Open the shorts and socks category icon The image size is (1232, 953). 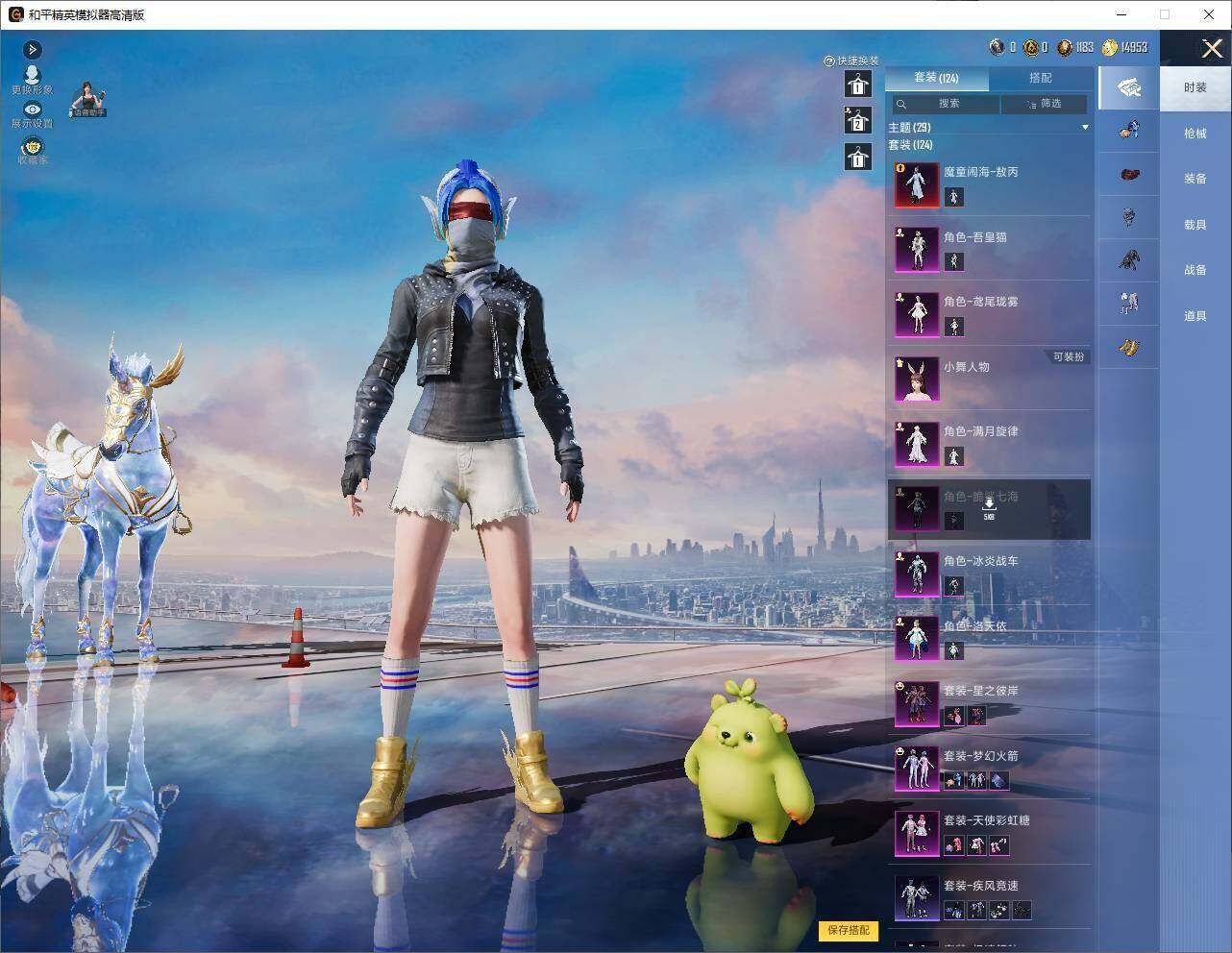pos(1129,303)
